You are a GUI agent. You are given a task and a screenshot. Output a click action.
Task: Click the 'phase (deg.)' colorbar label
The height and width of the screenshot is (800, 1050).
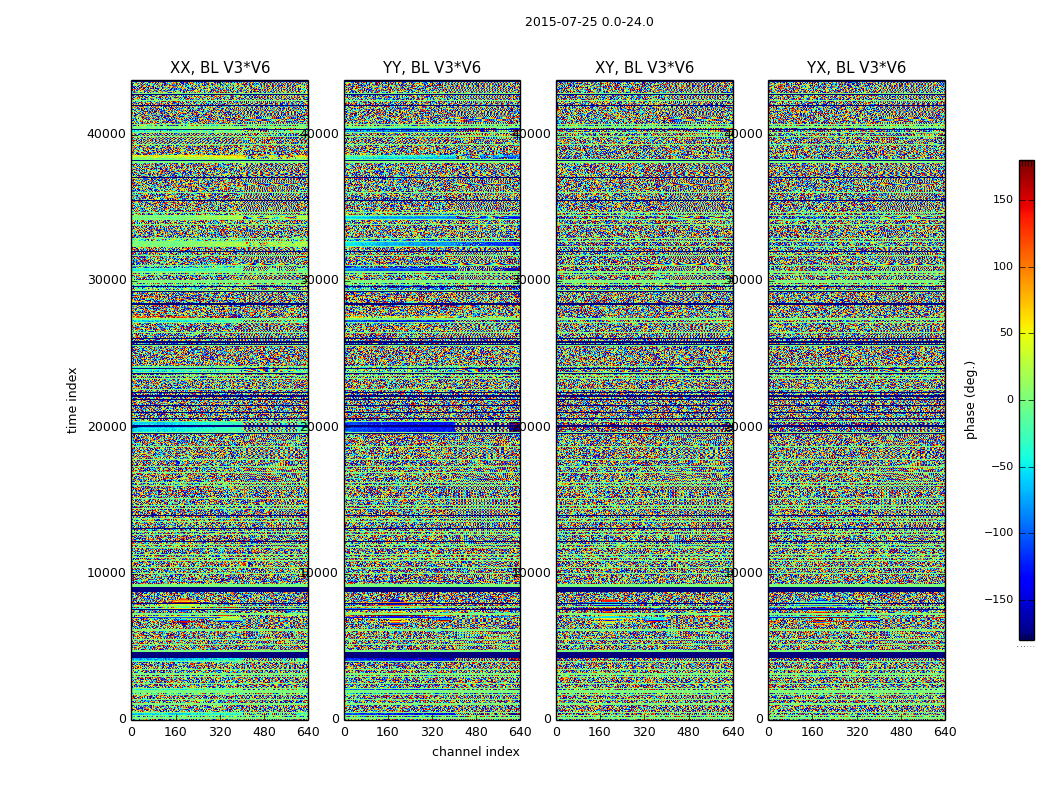970,400
